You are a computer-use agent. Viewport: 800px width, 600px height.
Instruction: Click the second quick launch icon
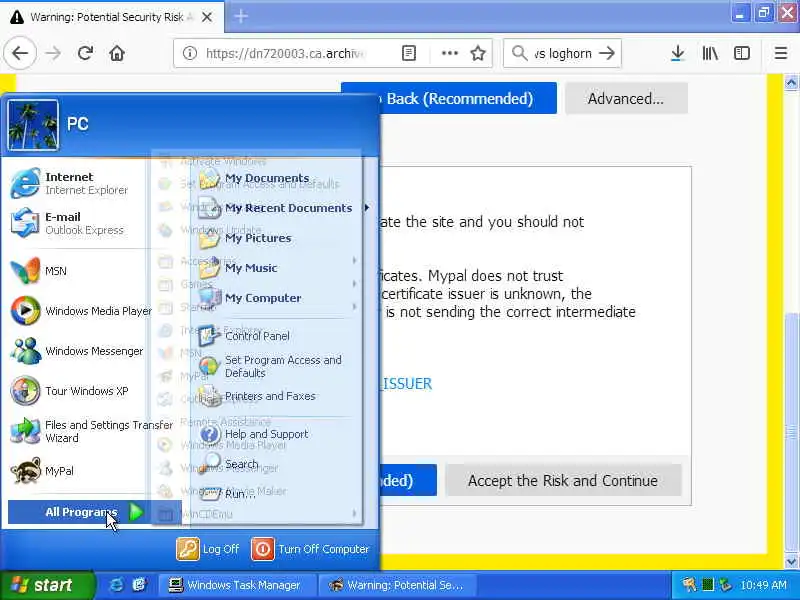tap(139, 585)
